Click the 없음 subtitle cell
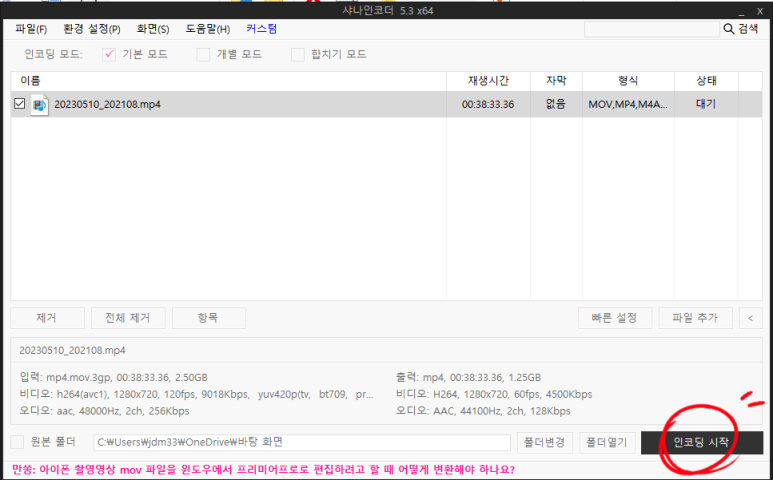 coord(556,104)
